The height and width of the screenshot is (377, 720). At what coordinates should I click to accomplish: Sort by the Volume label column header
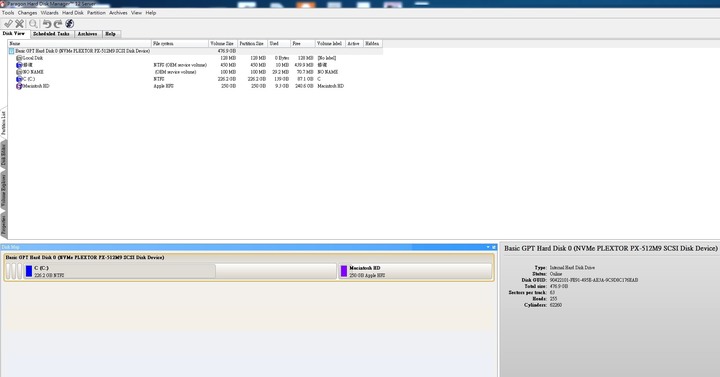(x=330, y=44)
